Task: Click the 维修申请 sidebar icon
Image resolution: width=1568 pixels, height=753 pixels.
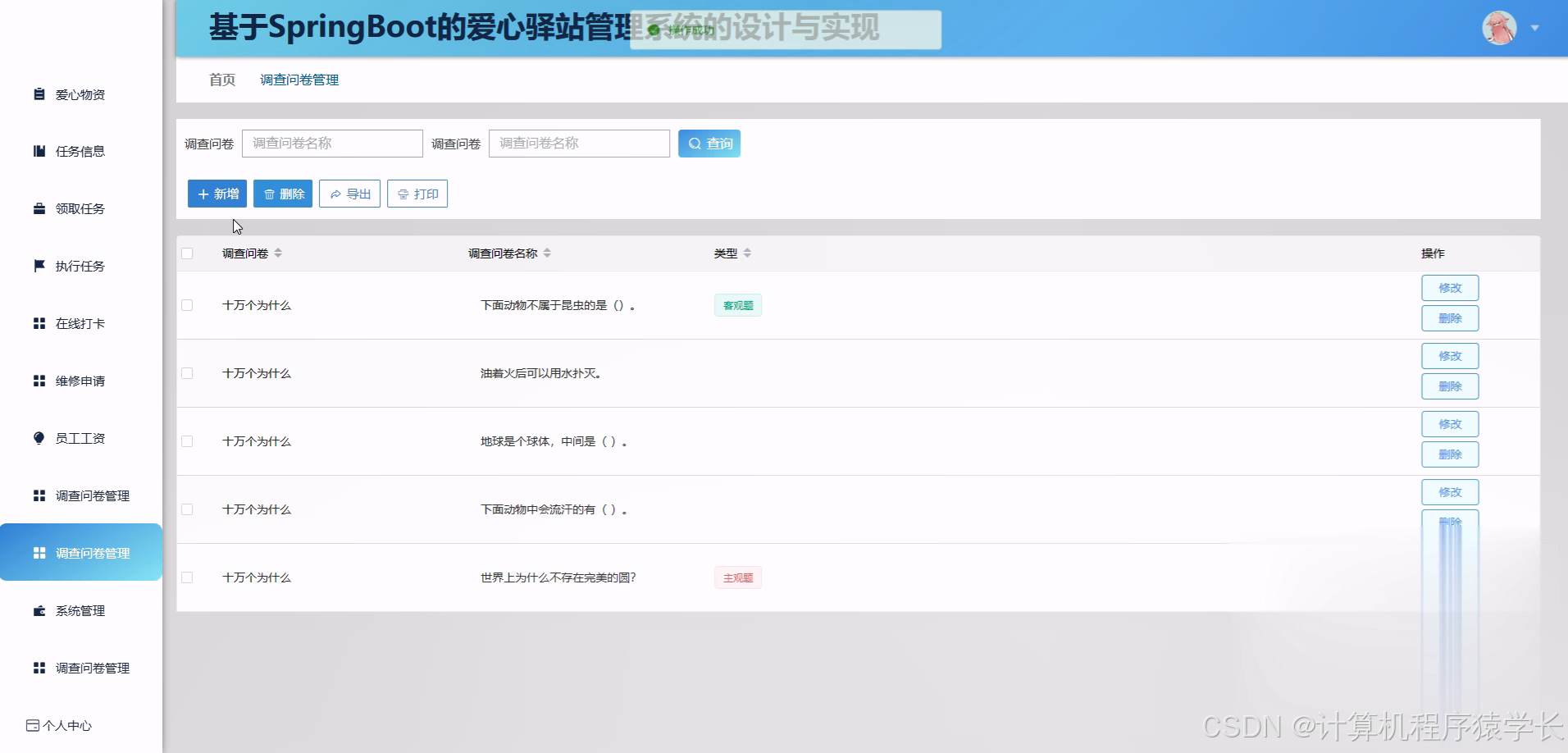Action: coord(38,381)
